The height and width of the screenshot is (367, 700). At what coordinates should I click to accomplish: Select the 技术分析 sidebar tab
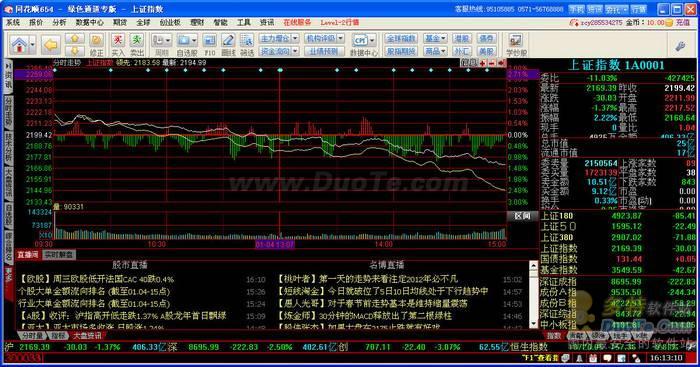pyautogui.click(x=8, y=147)
